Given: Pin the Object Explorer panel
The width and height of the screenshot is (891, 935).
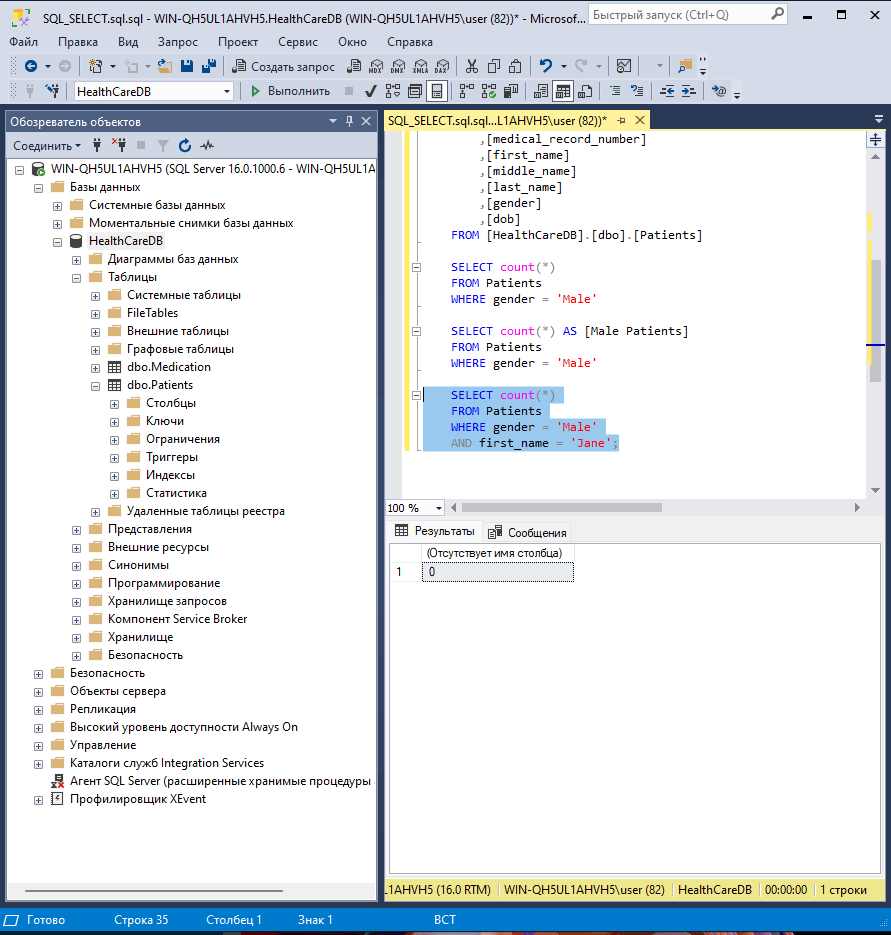Looking at the screenshot, I should [349, 121].
